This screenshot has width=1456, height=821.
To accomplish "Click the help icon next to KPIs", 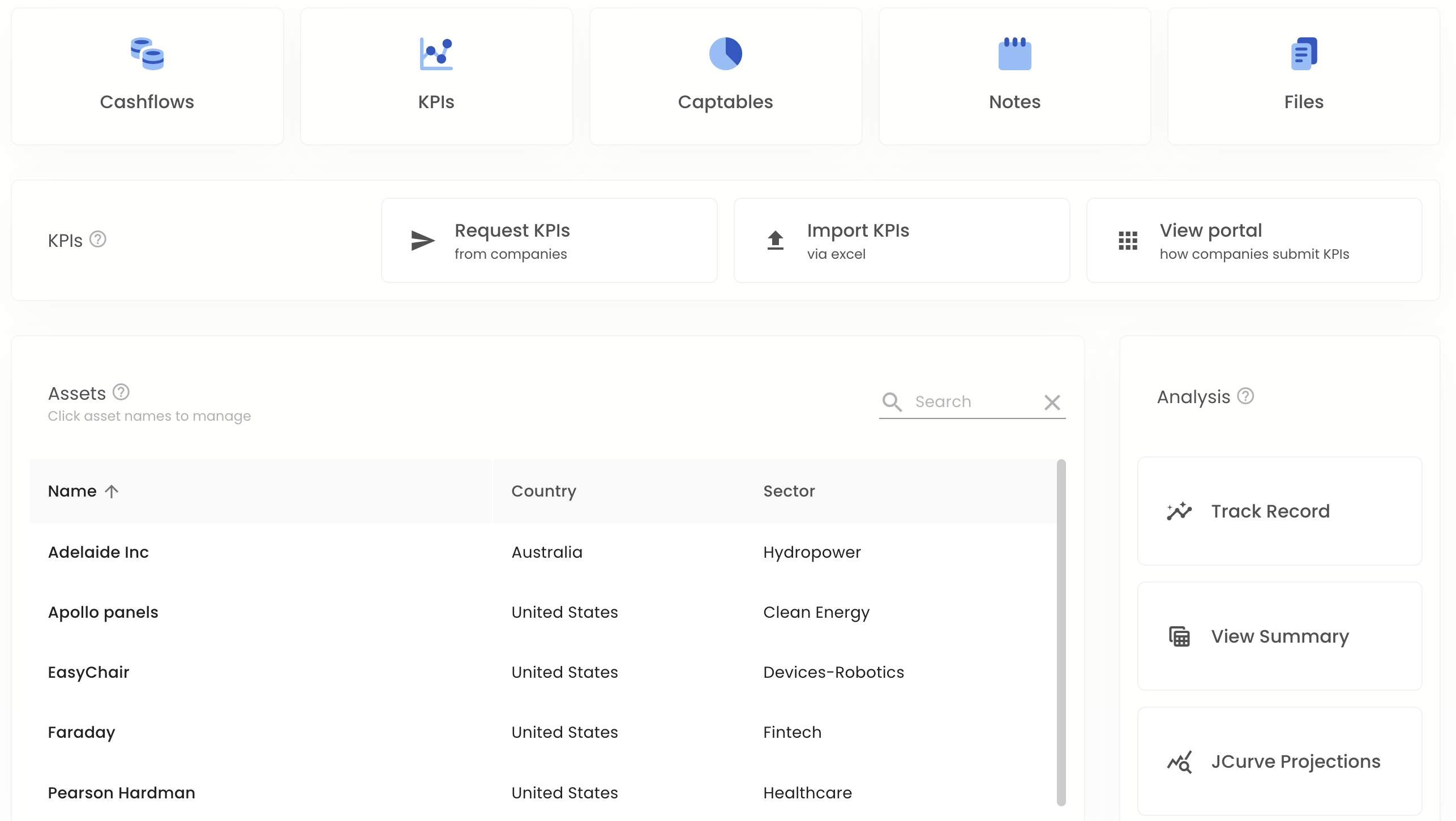I will click(98, 240).
